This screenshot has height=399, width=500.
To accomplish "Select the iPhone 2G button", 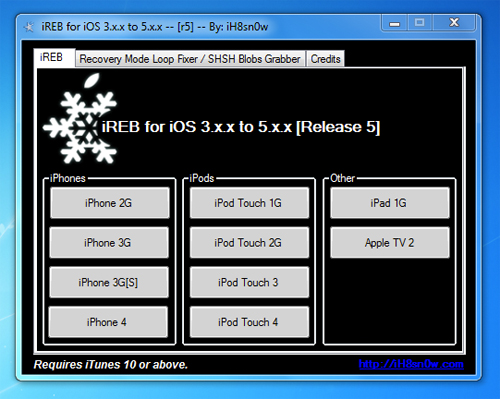I will [110, 203].
